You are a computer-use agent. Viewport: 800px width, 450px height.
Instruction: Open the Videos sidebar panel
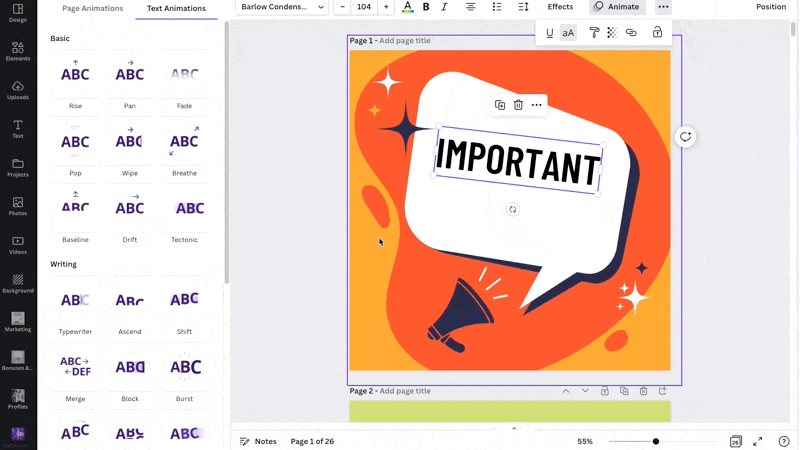click(18, 245)
